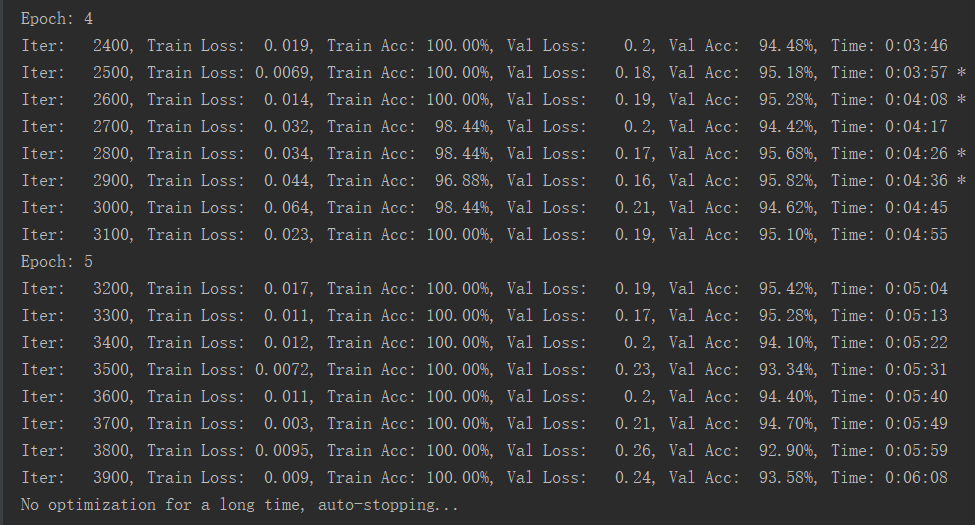This screenshot has height=525, width=975.
Task: Click the asterisk after Iter 2600 line
Action: tap(961, 100)
